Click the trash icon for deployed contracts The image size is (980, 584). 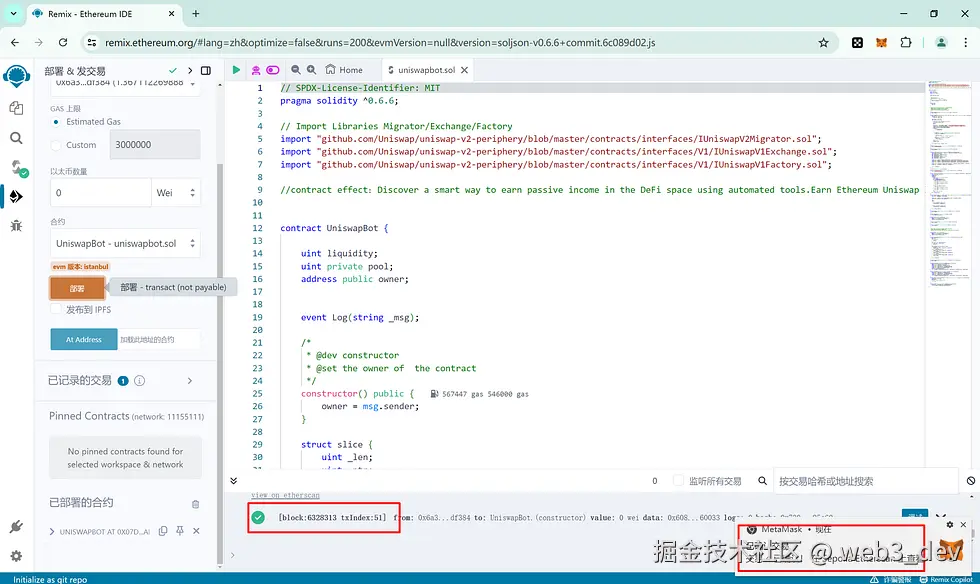(196, 504)
